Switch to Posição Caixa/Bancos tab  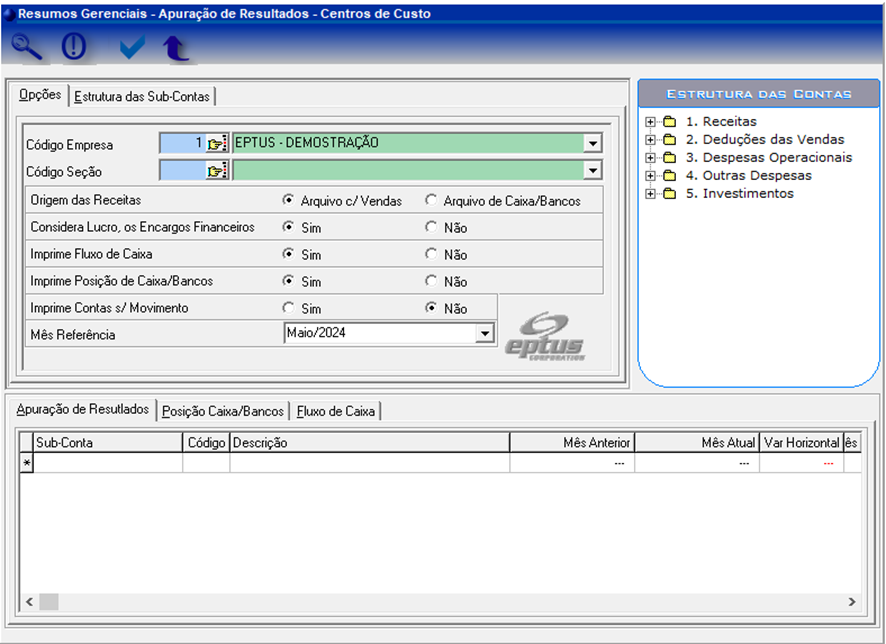point(223,411)
